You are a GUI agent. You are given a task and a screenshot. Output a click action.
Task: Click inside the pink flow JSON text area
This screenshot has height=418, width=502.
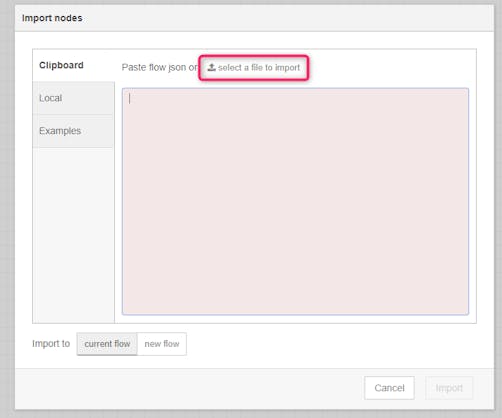[295, 201]
